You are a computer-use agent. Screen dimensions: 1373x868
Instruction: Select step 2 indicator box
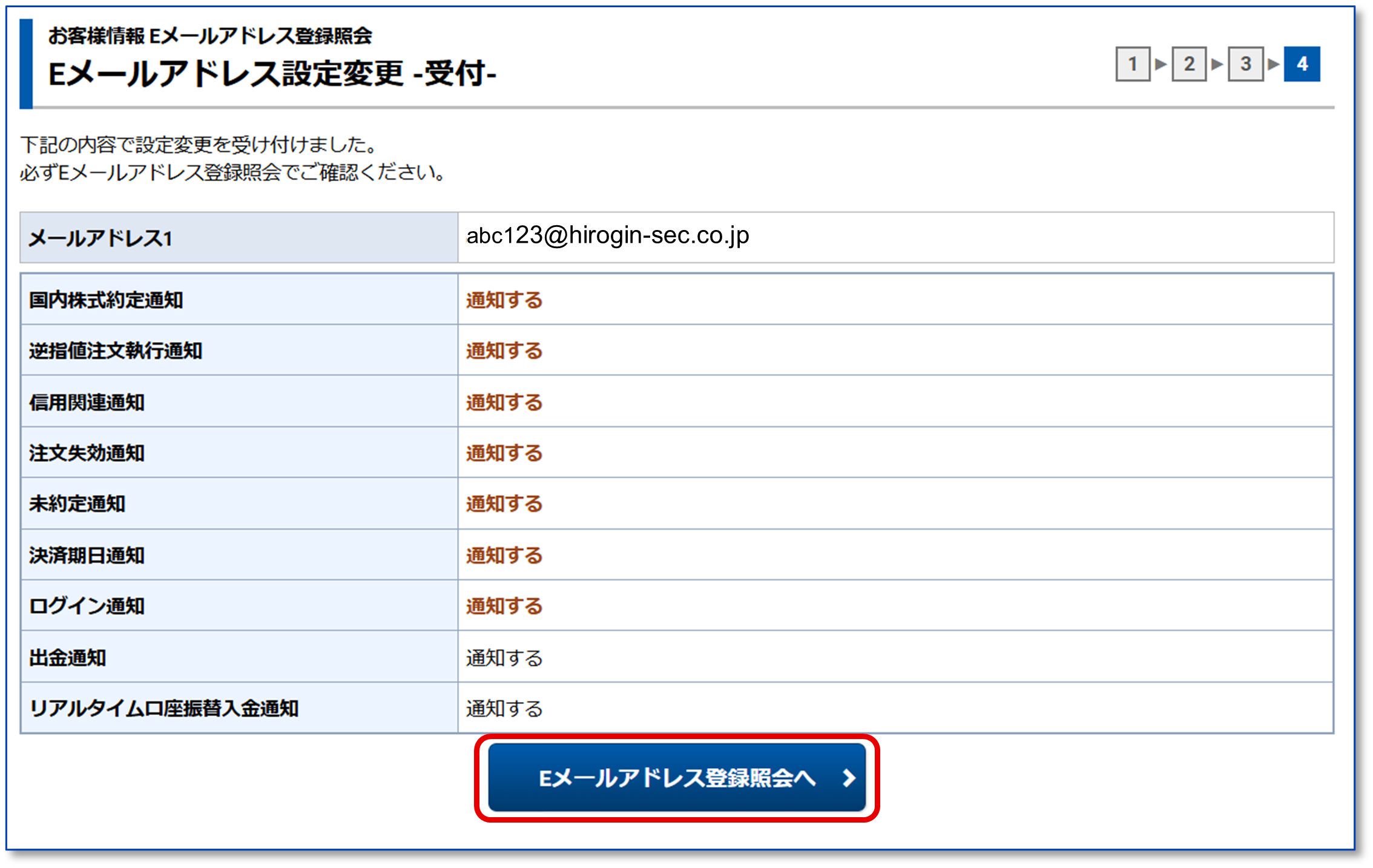click(x=1189, y=64)
